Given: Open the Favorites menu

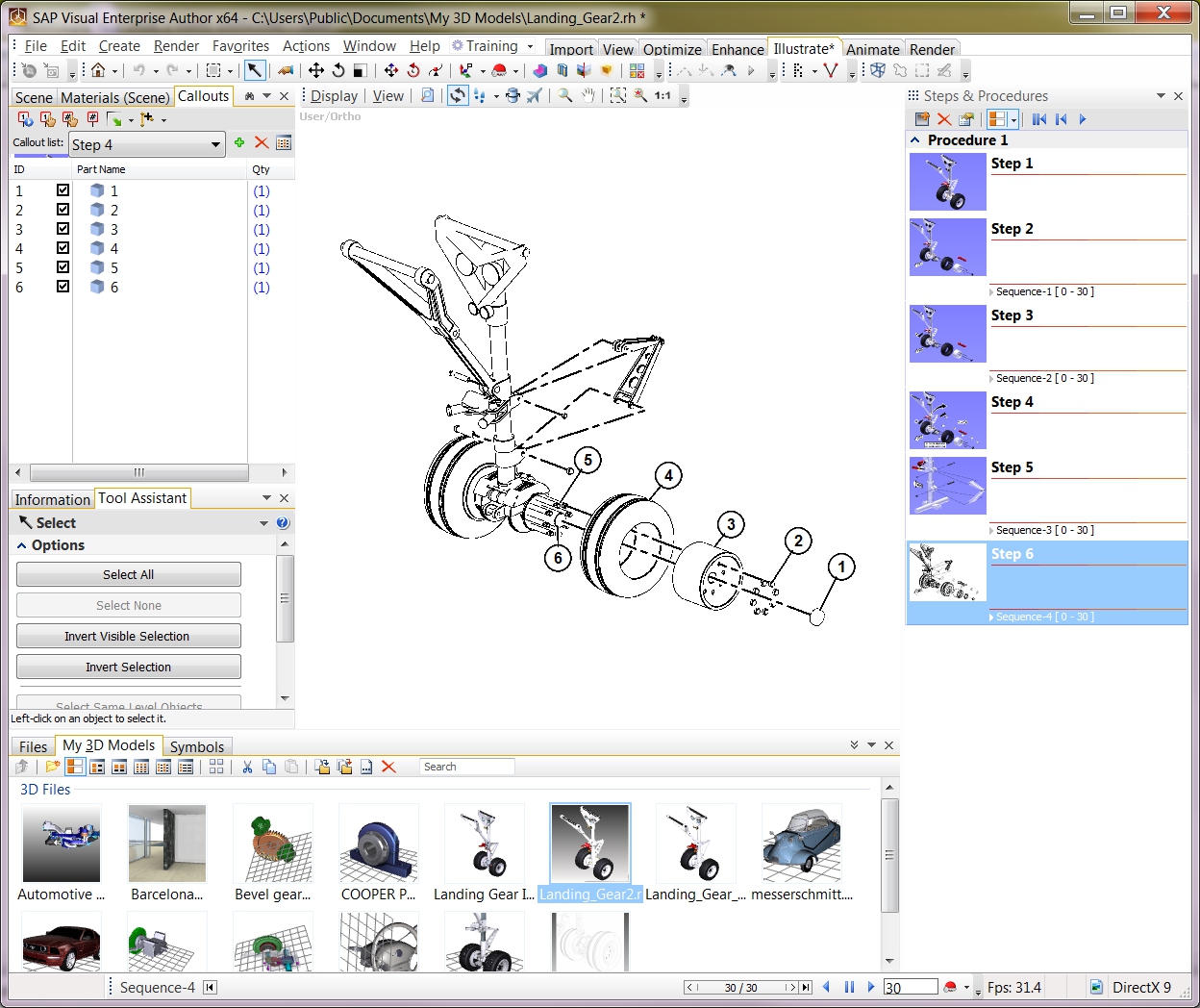Looking at the screenshot, I should click(240, 46).
